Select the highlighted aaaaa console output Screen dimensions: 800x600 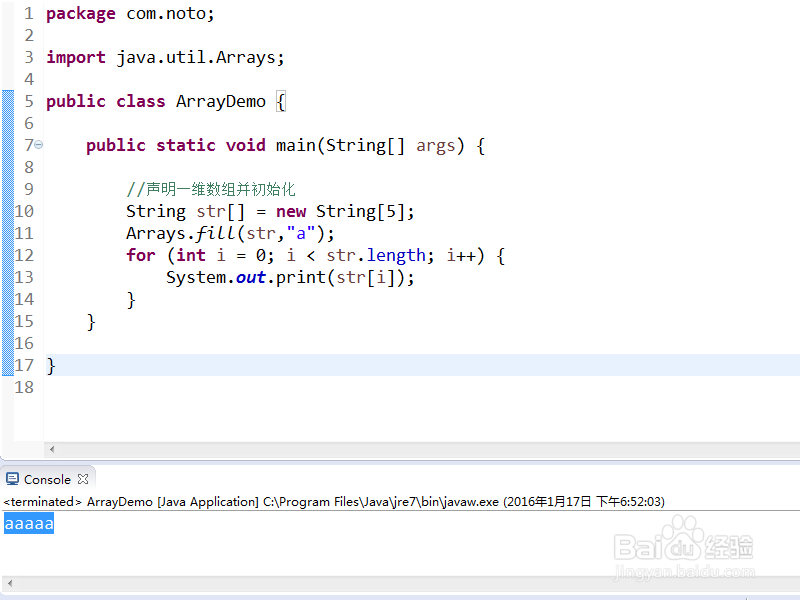pos(28,522)
